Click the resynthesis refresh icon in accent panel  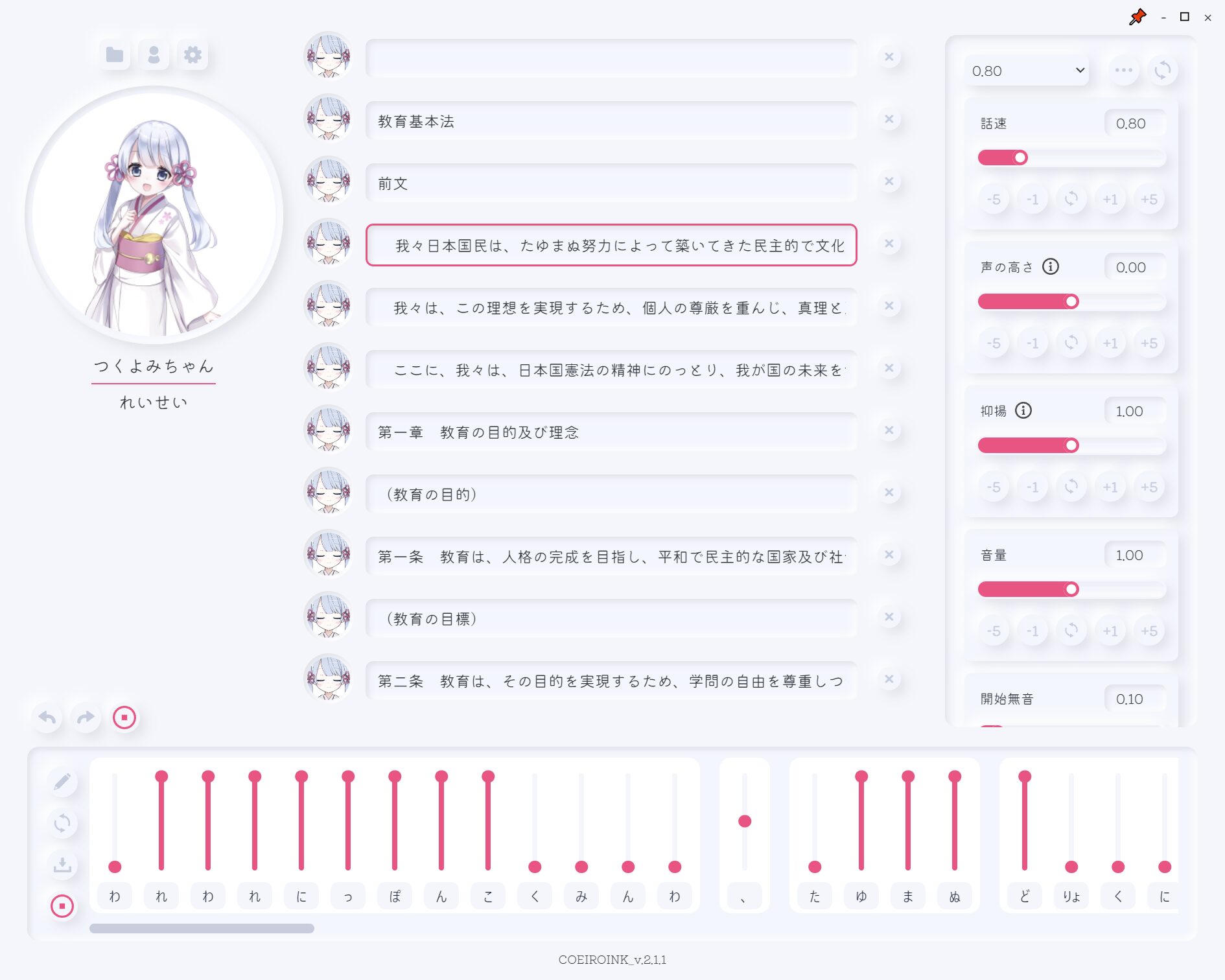pos(62,823)
